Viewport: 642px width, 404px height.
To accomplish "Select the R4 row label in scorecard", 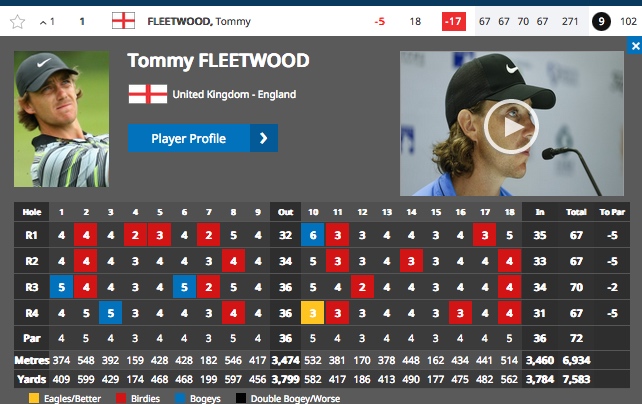I will 30,313.
